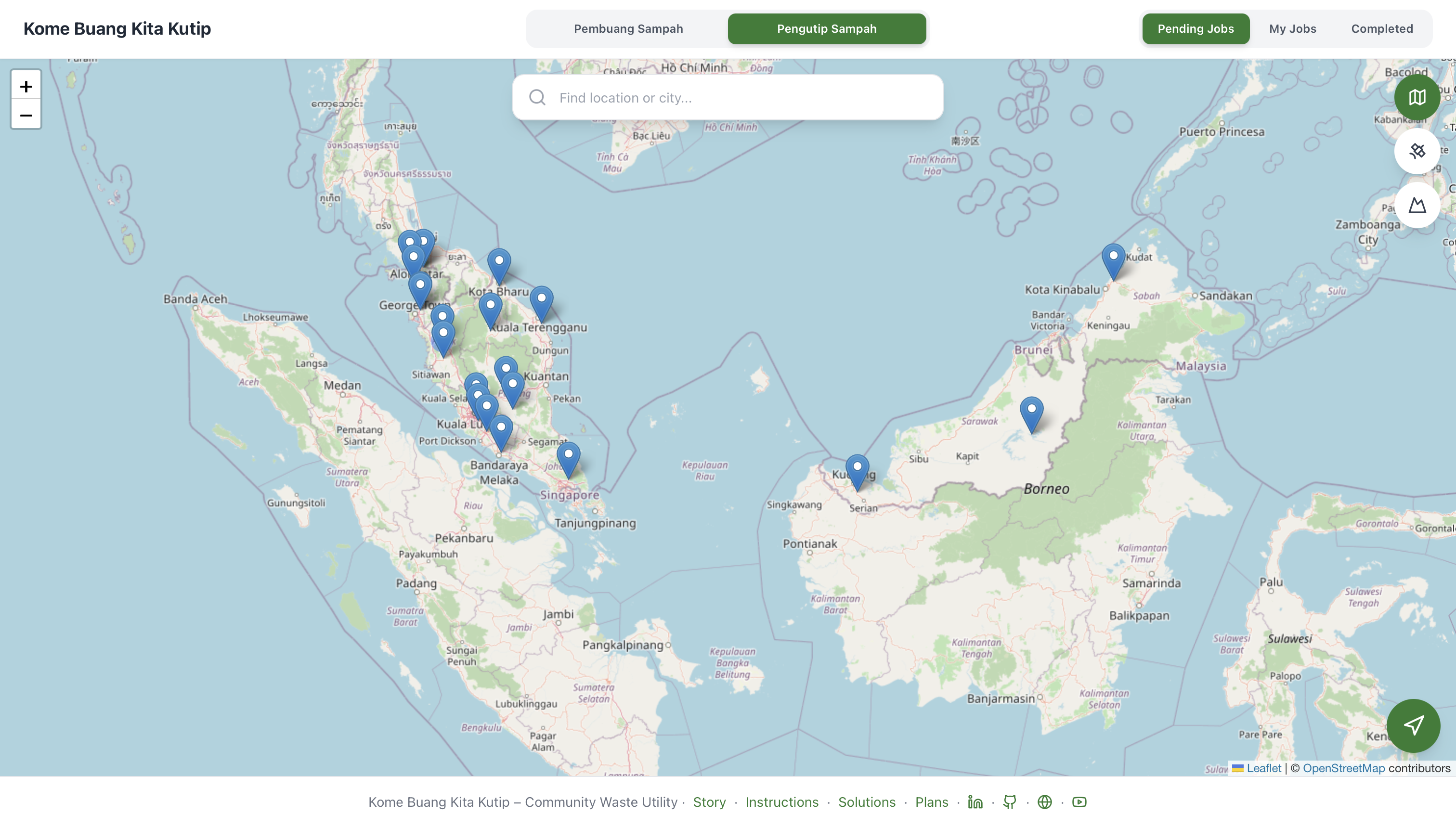Switch to Pembuang Sampah mode
The image size is (1456, 827).
628,29
